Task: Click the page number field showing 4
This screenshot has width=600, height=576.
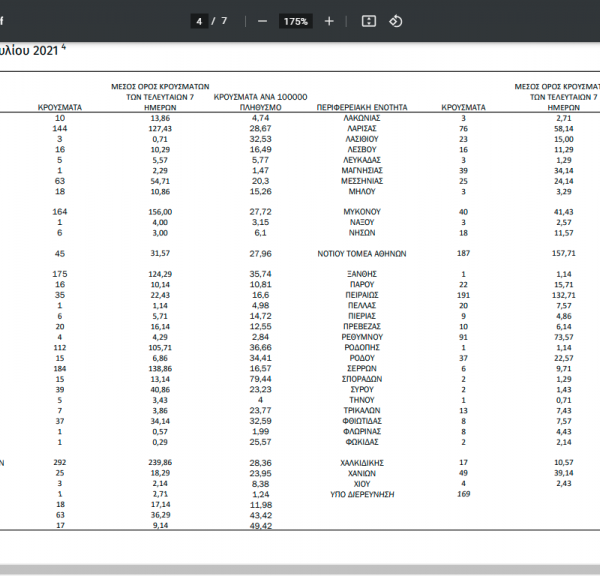Action: coord(199,21)
